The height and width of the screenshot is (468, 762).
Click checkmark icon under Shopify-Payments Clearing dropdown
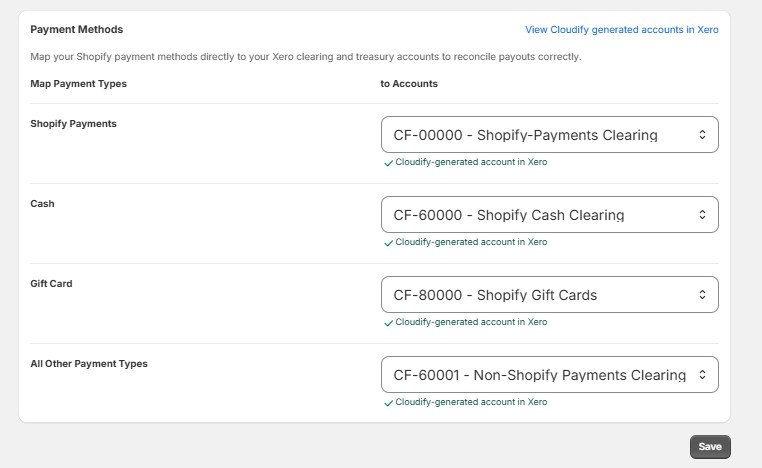click(x=388, y=163)
